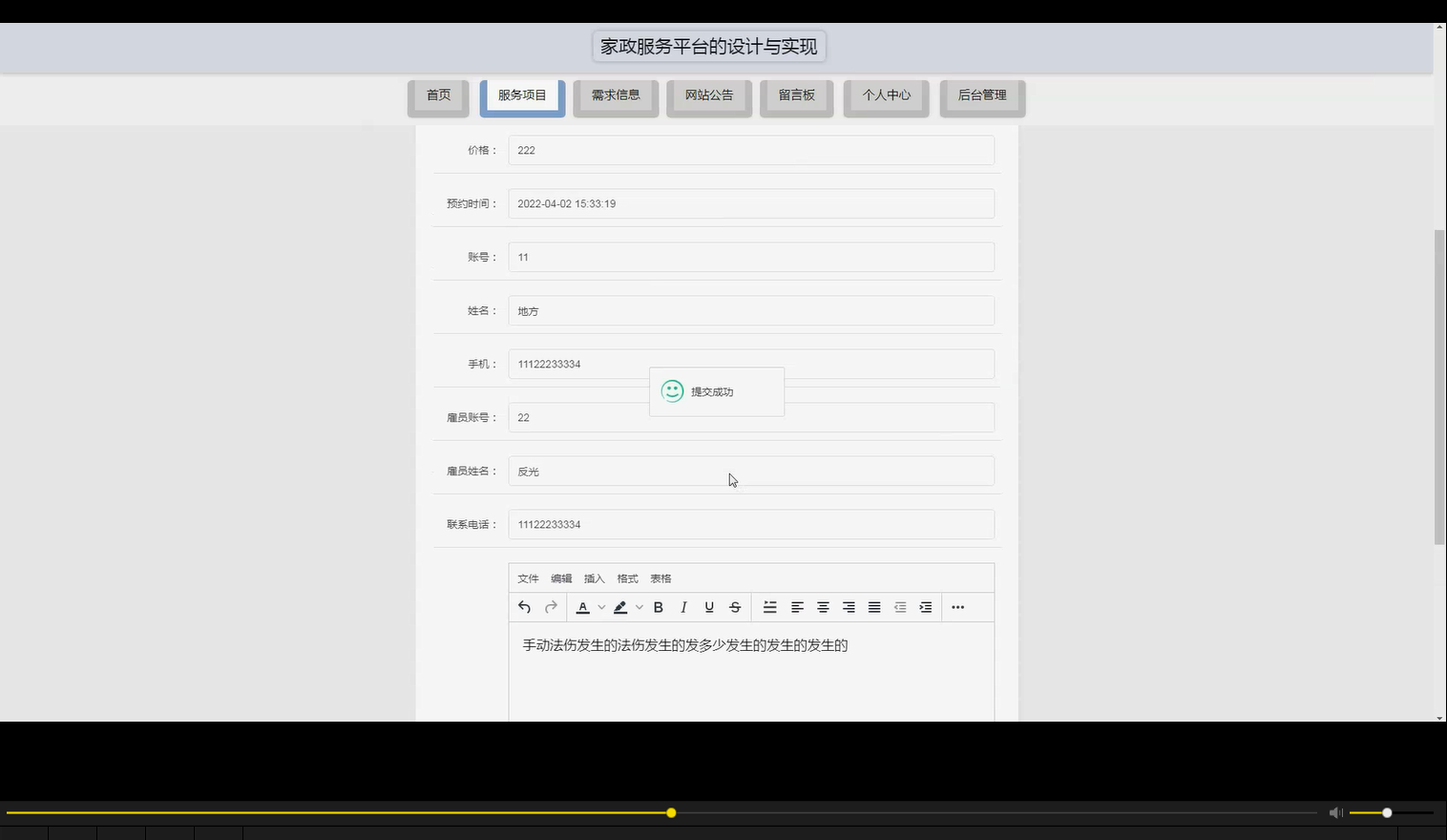Viewport: 1447px width, 840px height.
Task: Mute via the speaker icon
Action: click(x=1335, y=812)
